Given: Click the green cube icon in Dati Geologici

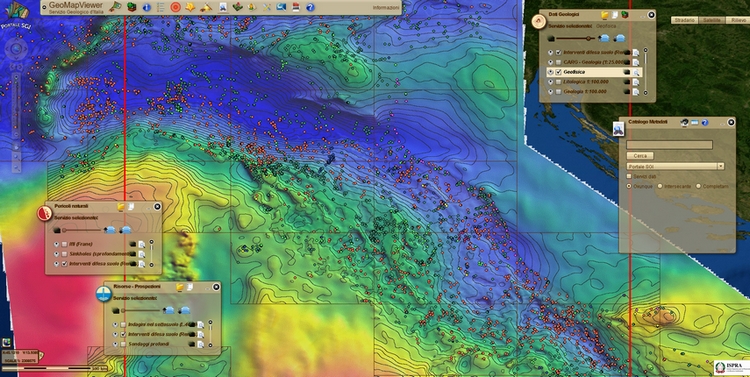Looking at the screenshot, I should click(x=625, y=15).
